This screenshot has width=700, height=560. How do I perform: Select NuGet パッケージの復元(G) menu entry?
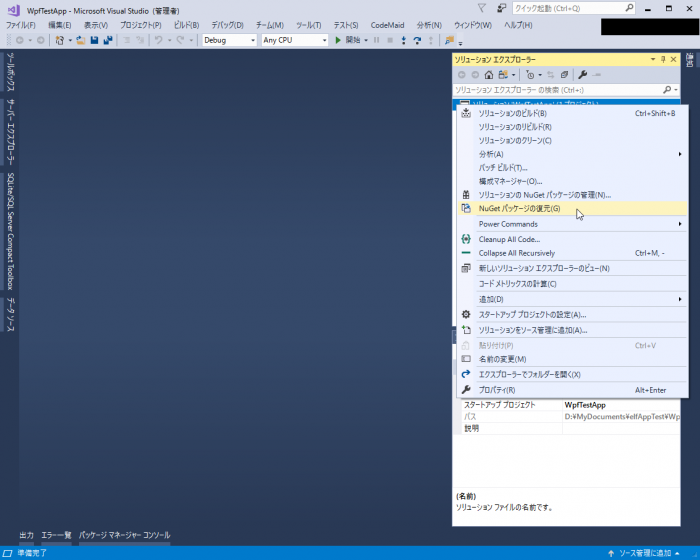click(519, 209)
